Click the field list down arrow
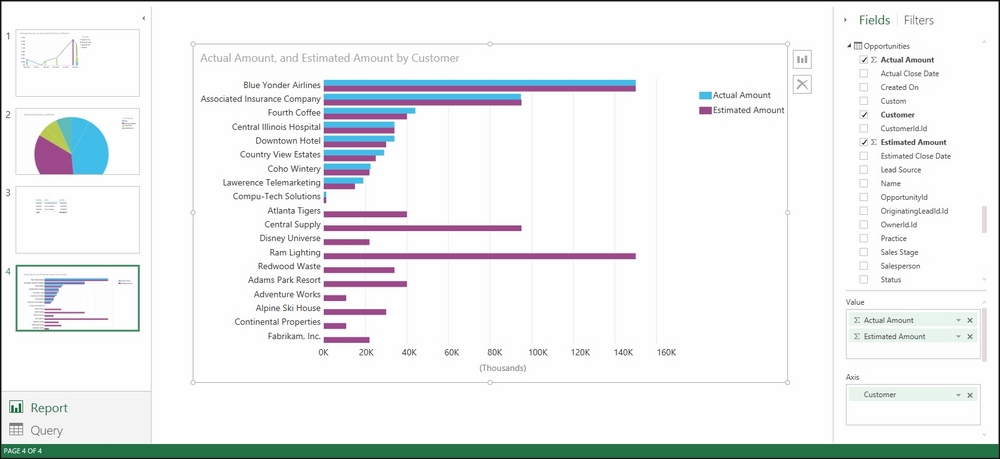 (x=984, y=279)
